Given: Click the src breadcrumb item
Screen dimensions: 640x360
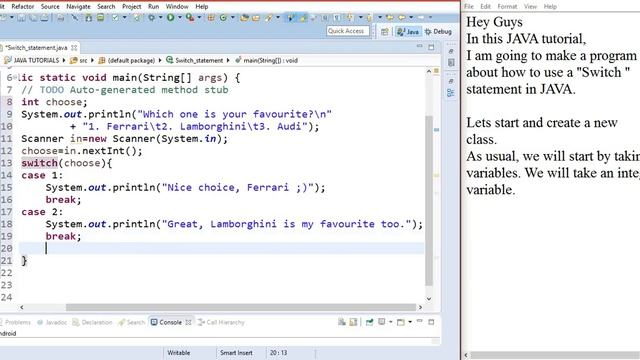Looking at the screenshot, I should click(78, 60).
